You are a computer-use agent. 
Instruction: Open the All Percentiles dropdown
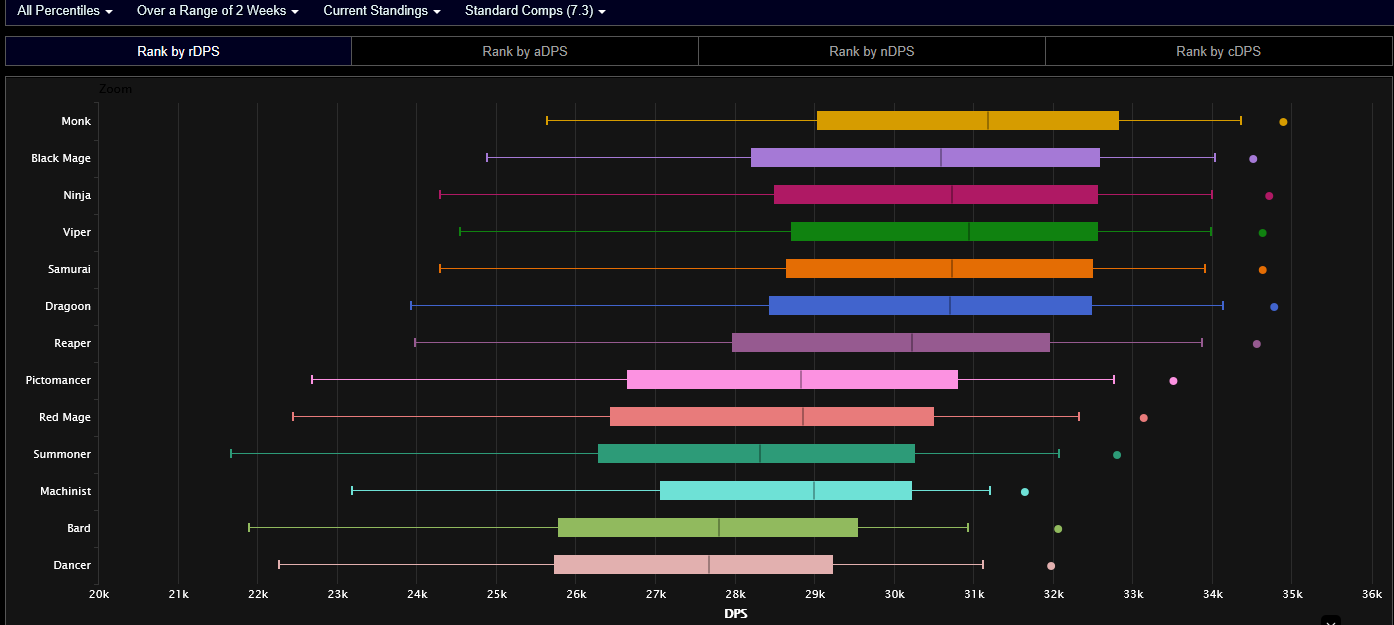65,11
